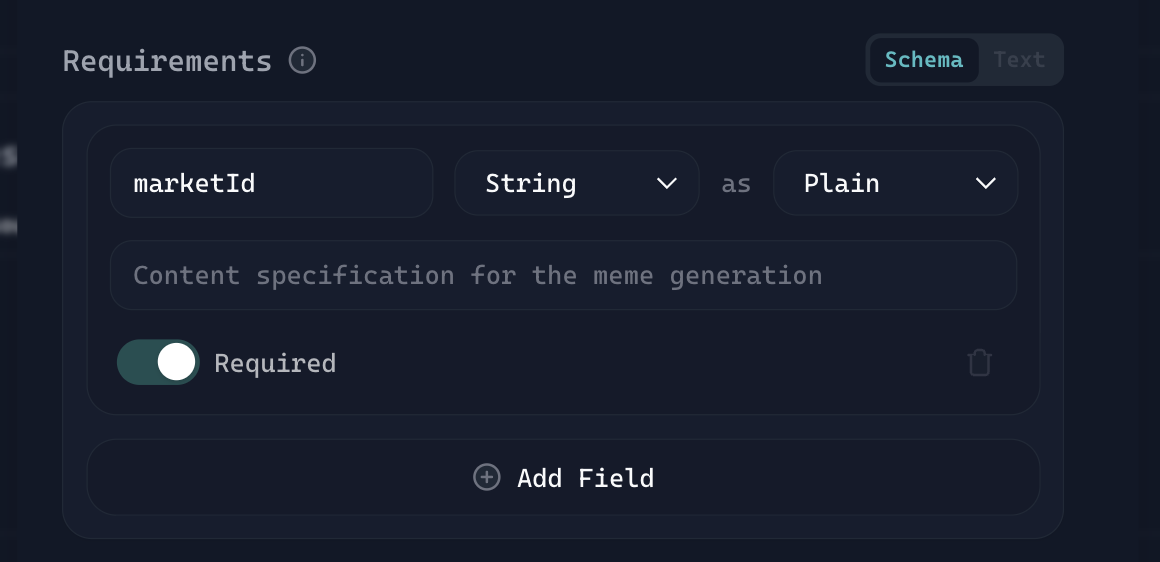Click the Add Field button
This screenshot has width=1160, height=562.
(x=563, y=477)
